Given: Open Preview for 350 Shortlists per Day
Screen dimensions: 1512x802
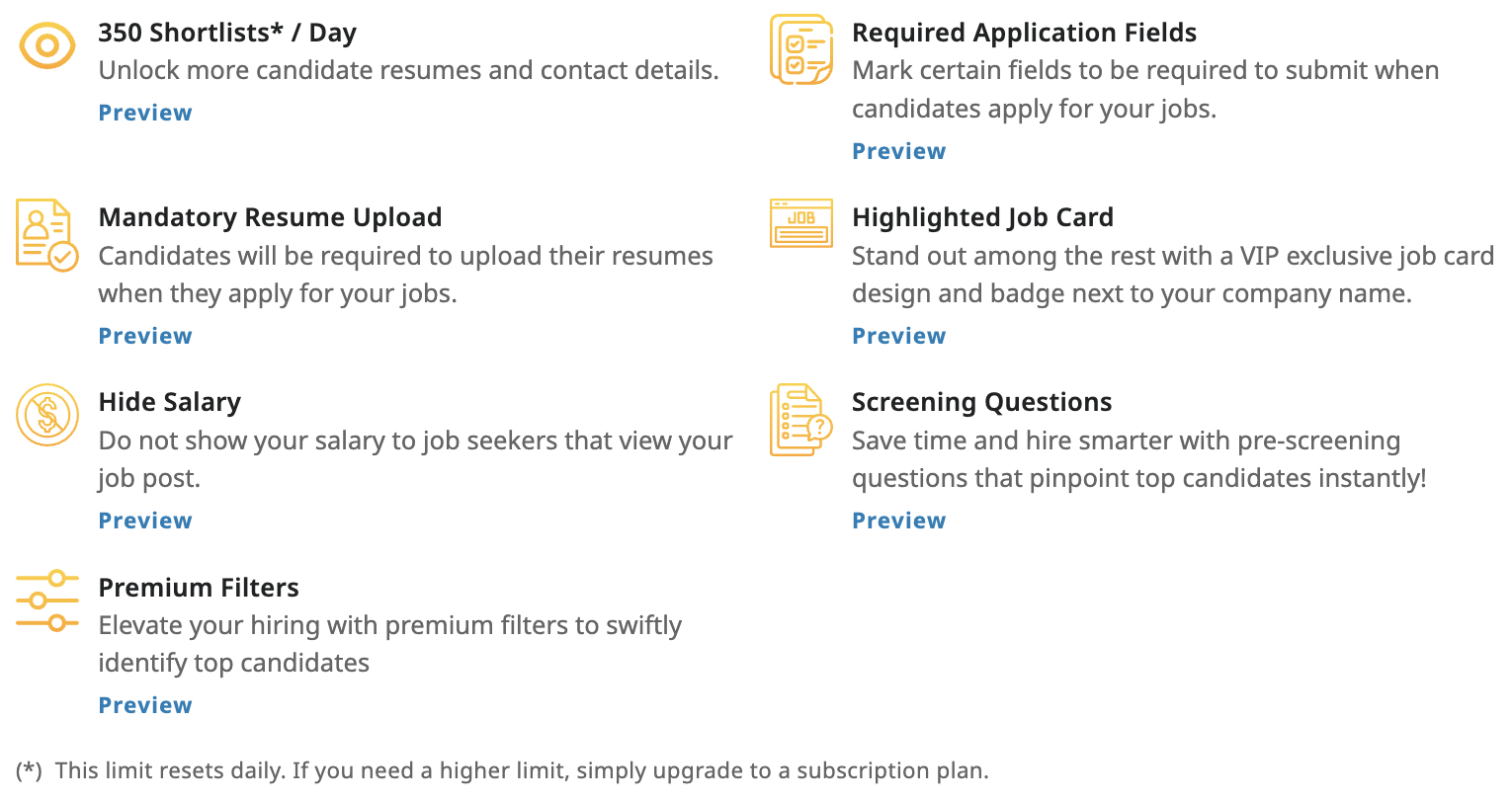Looking at the screenshot, I should tap(145, 113).
